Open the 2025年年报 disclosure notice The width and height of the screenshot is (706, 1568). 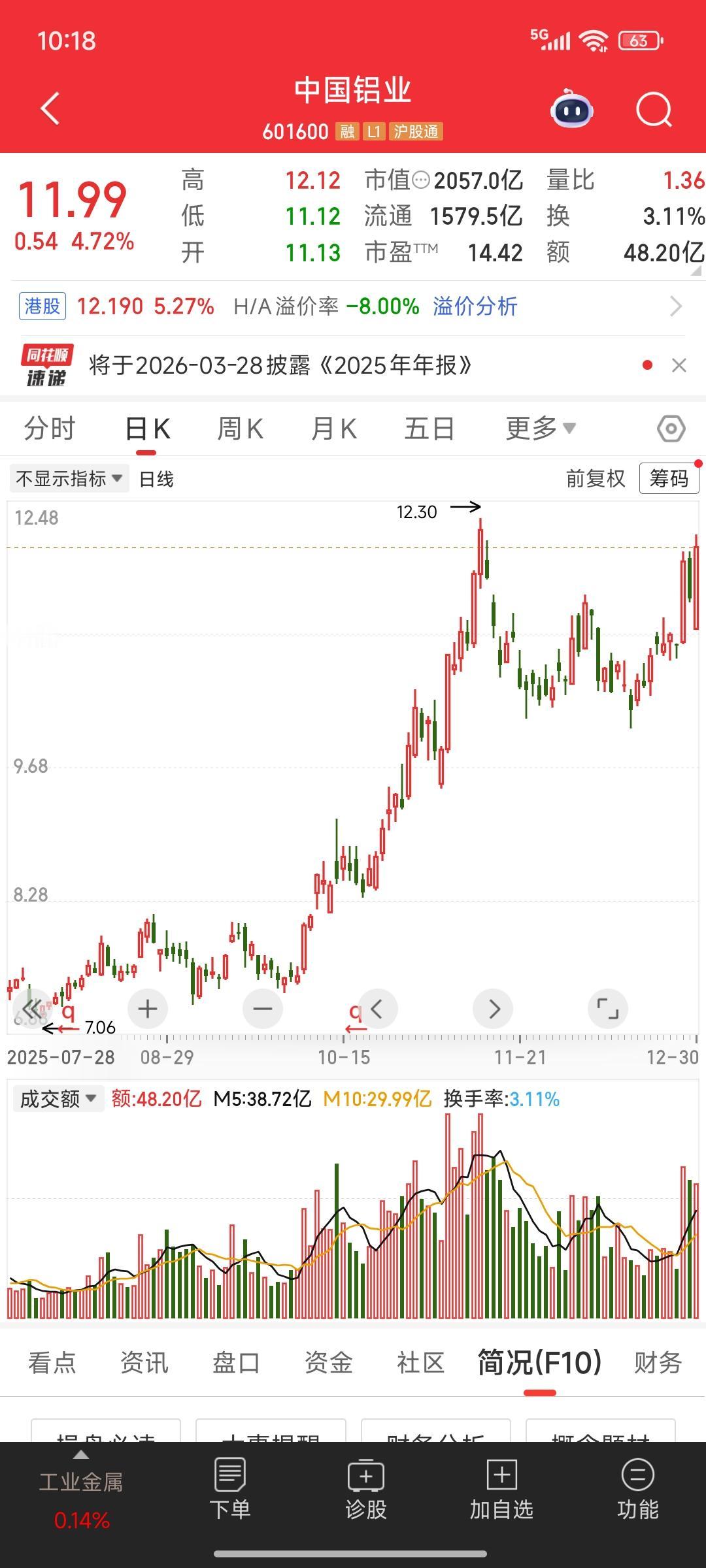pos(280,366)
